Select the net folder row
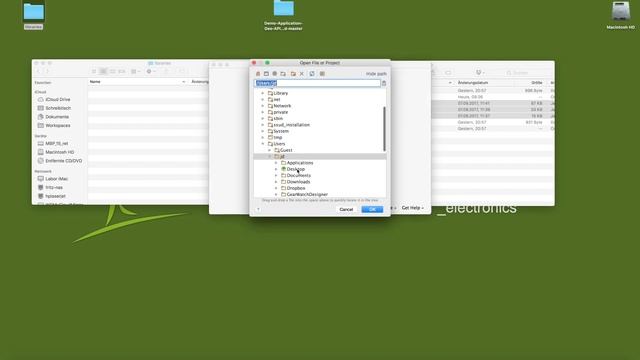 (319, 100)
